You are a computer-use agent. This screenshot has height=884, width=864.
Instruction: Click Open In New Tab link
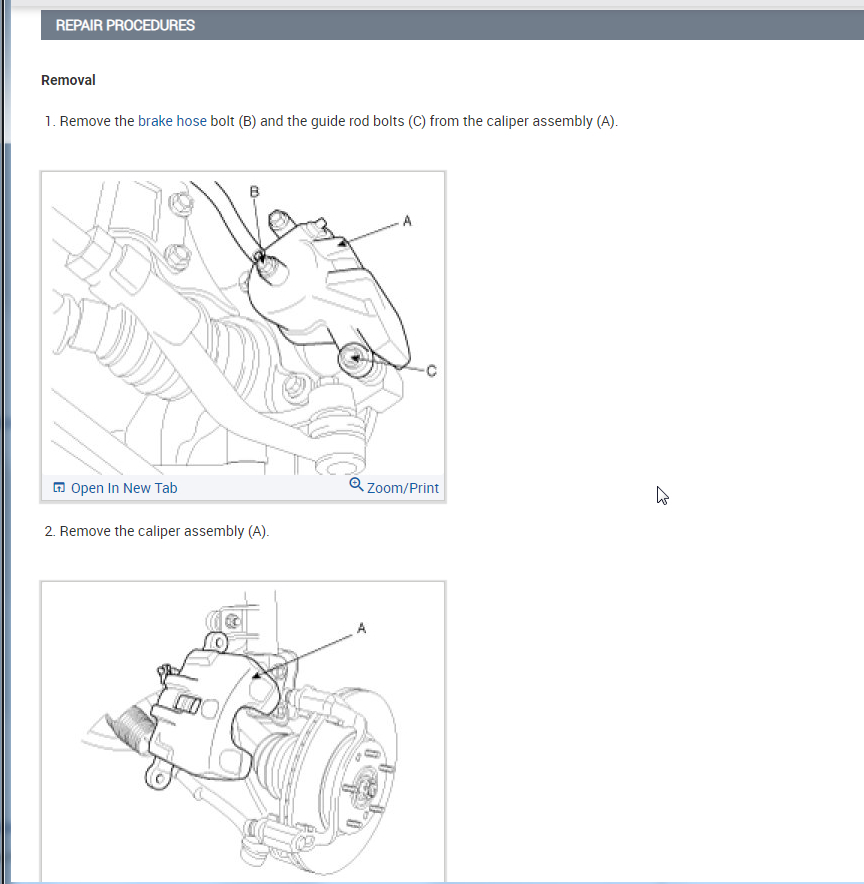[123, 488]
